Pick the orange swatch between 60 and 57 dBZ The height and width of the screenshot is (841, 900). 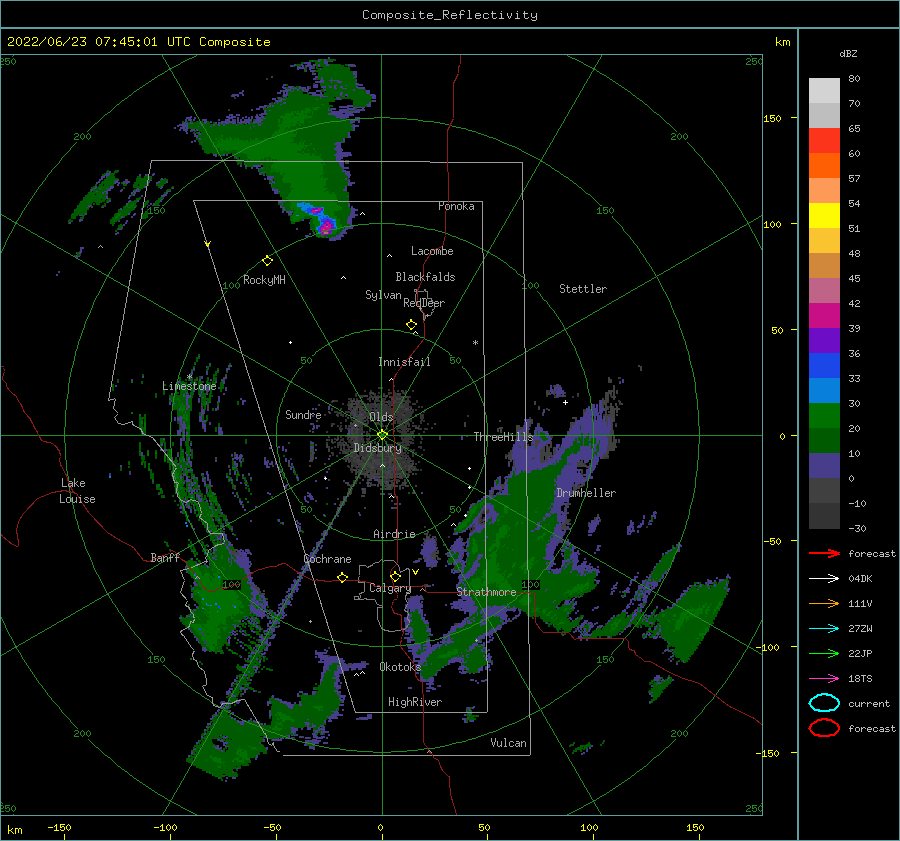[824, 166]
